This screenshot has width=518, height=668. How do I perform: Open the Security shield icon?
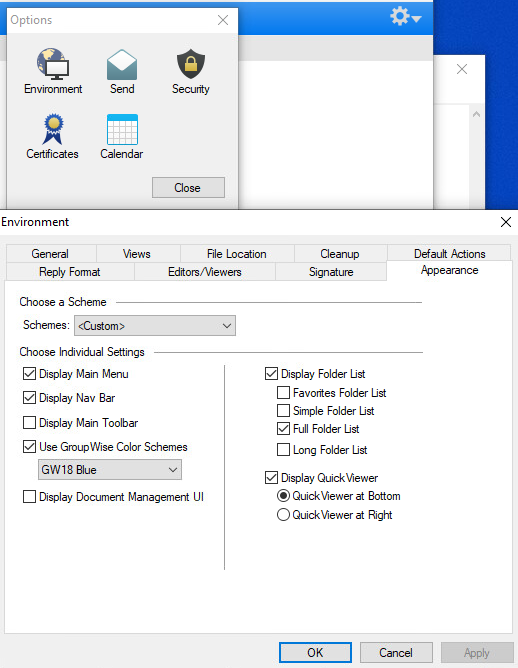(191, 64)
